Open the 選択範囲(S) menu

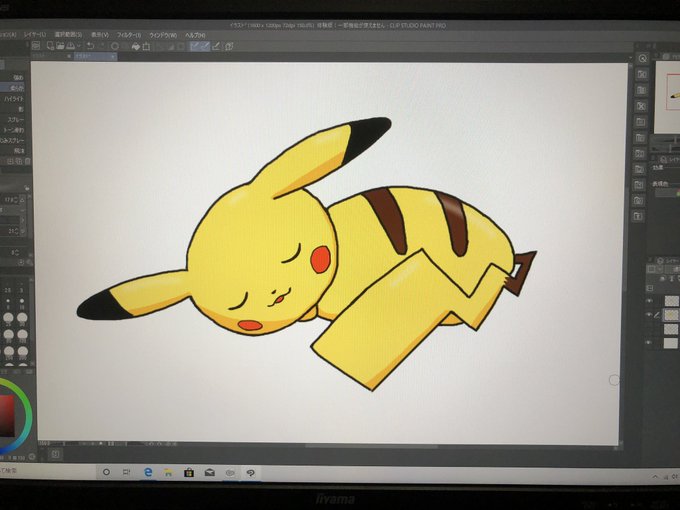pos(68,34)
